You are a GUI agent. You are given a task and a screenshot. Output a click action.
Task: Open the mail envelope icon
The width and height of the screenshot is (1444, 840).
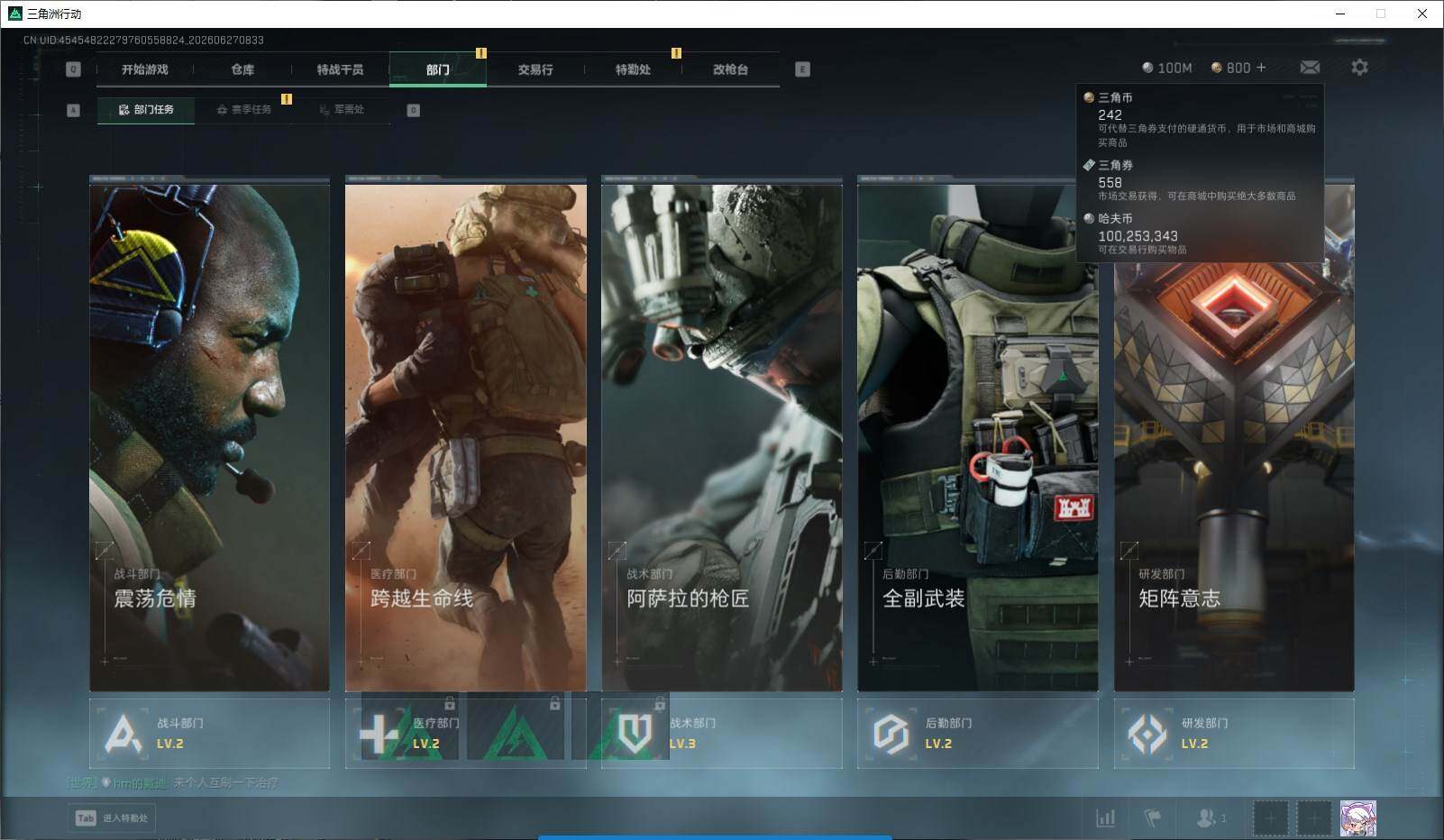(1310, 68)
